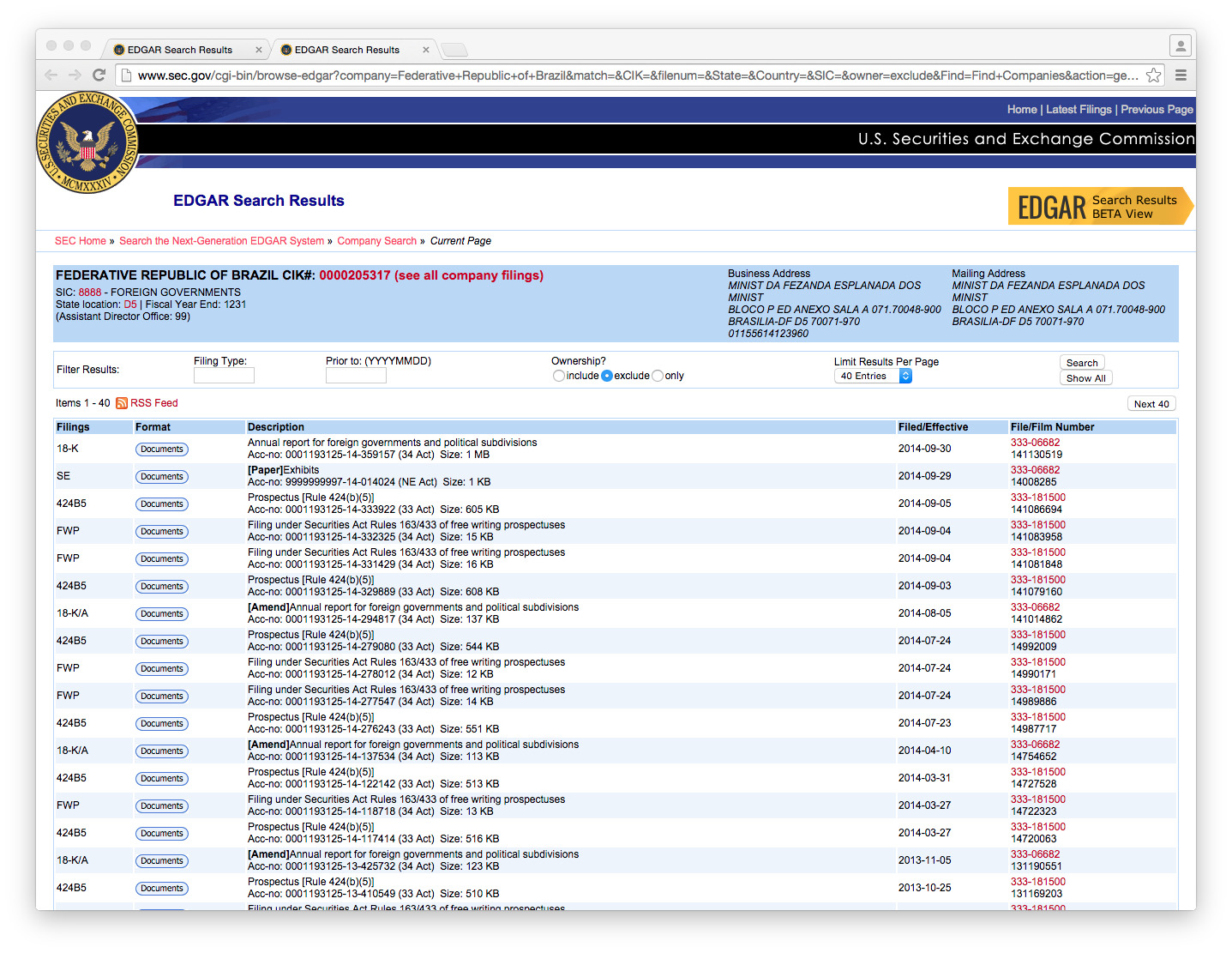Click the EDGAR Search Results BETA View banner
Screen dimensions: 1232x953
pos(1101,206)
